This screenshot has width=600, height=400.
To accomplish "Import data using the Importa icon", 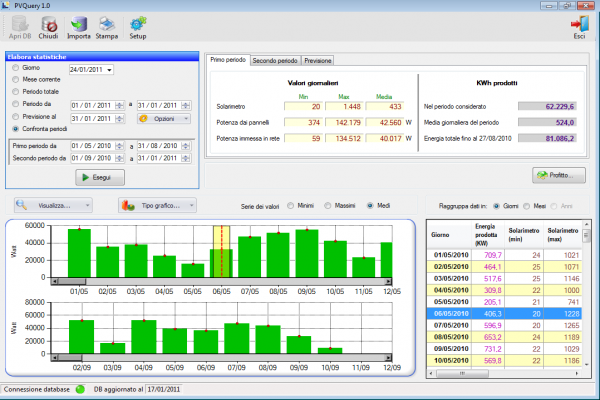I will click(79, 28).
